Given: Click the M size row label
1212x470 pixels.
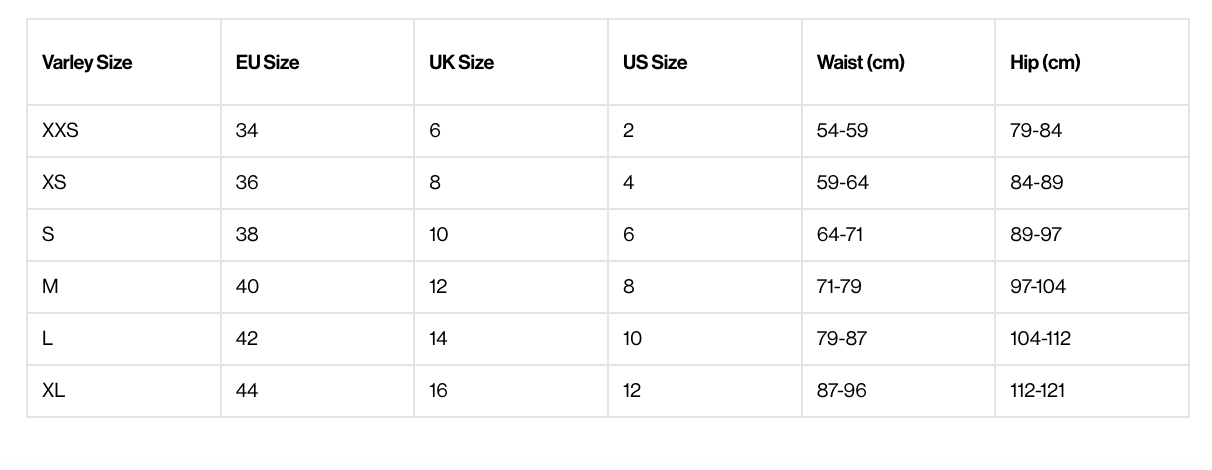Looking at the screenshot, I should click(50, 287).
